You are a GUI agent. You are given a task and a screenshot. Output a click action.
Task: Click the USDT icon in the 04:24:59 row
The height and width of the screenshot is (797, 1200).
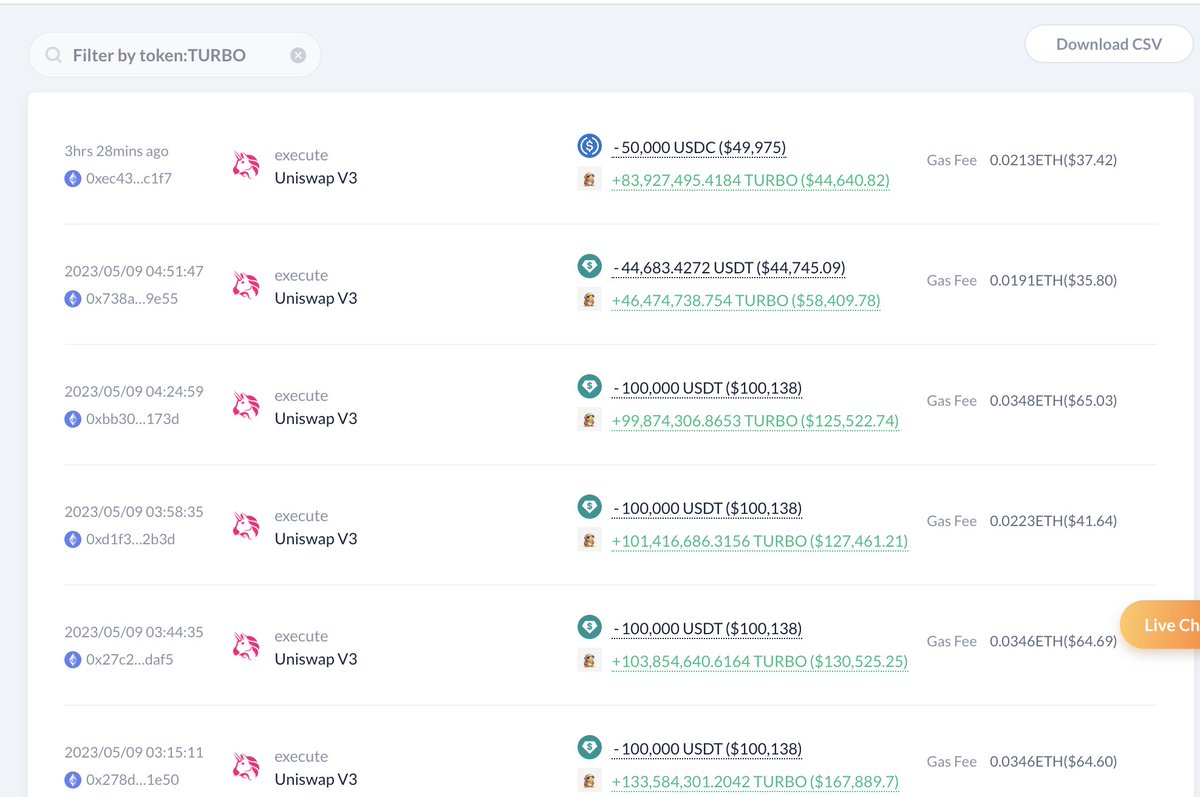(x=589, y=386)
